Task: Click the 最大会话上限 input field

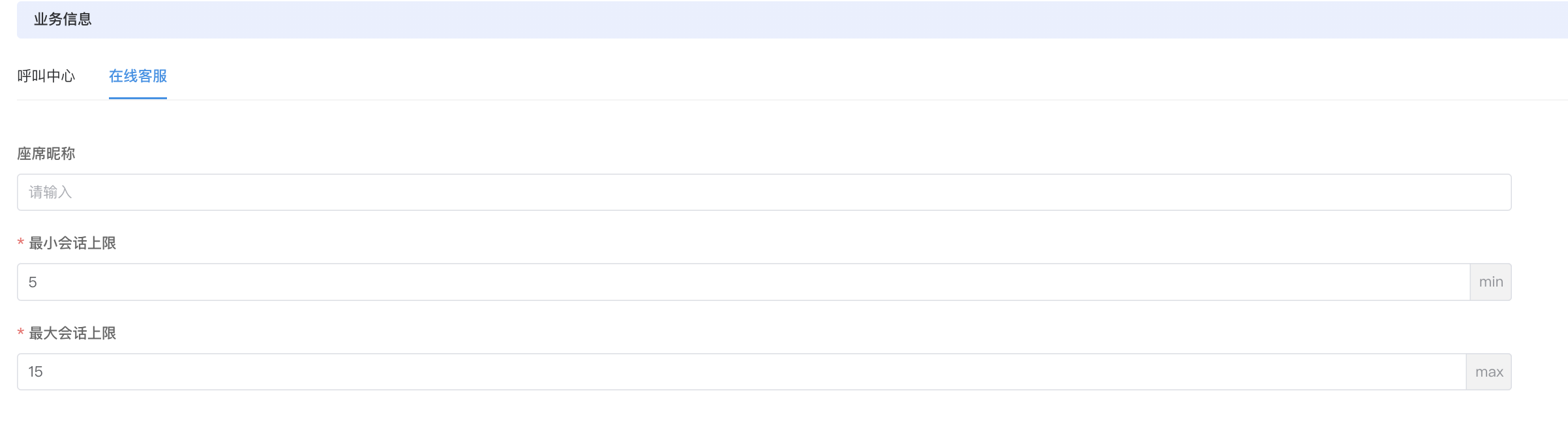Action: (x=742, y=372)
